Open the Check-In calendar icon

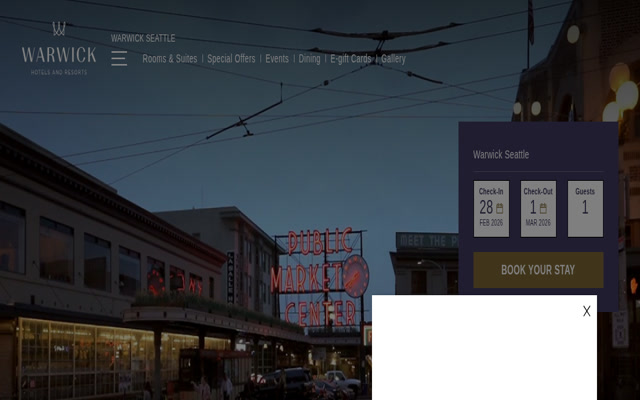[500, 209]
